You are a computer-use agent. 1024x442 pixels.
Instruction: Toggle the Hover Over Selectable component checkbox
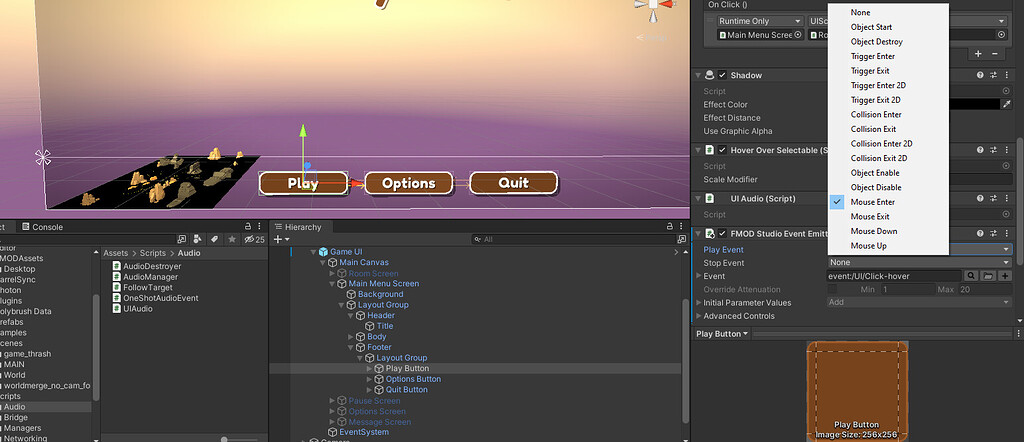722,150
